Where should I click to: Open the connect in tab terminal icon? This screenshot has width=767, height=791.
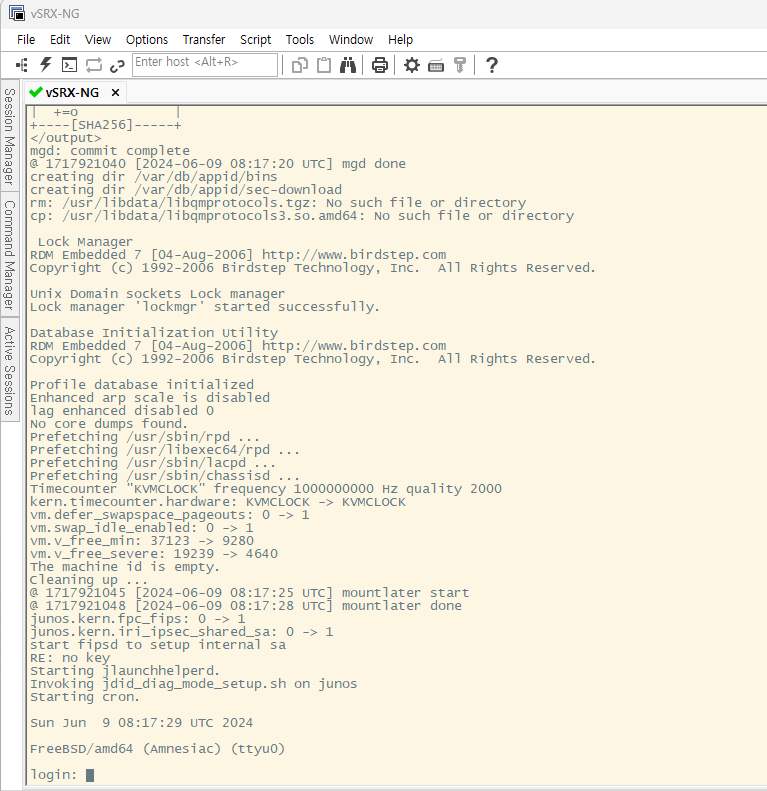pos(69,65)
